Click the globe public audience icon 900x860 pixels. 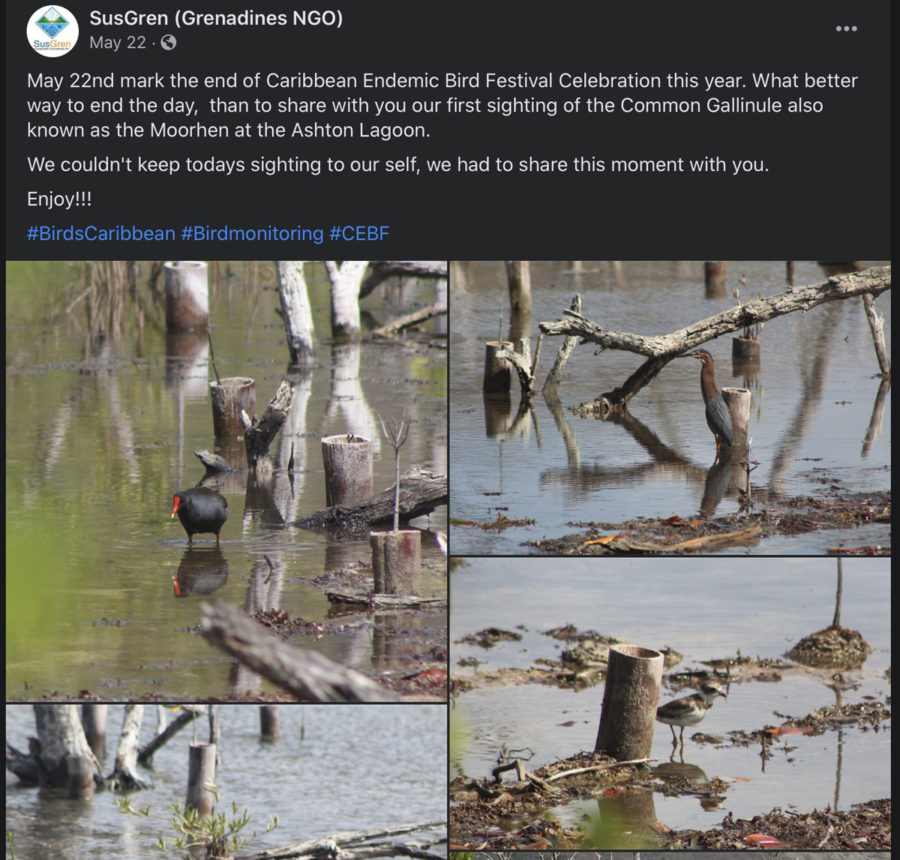[x=168, y=42]
